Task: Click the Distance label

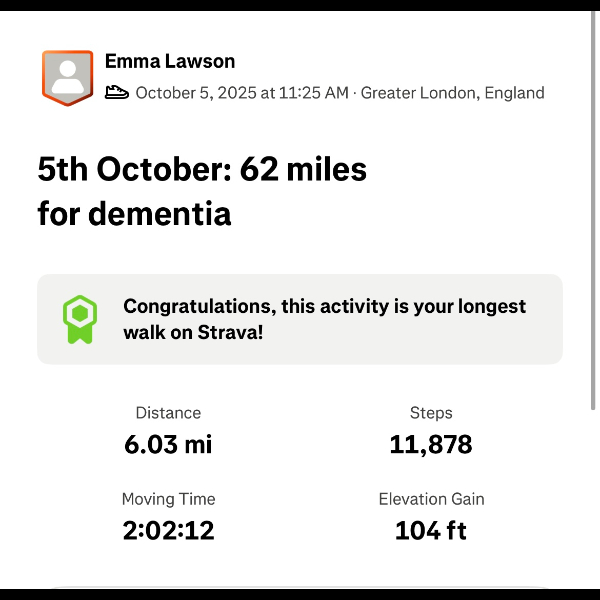Action: coord(168,413)
